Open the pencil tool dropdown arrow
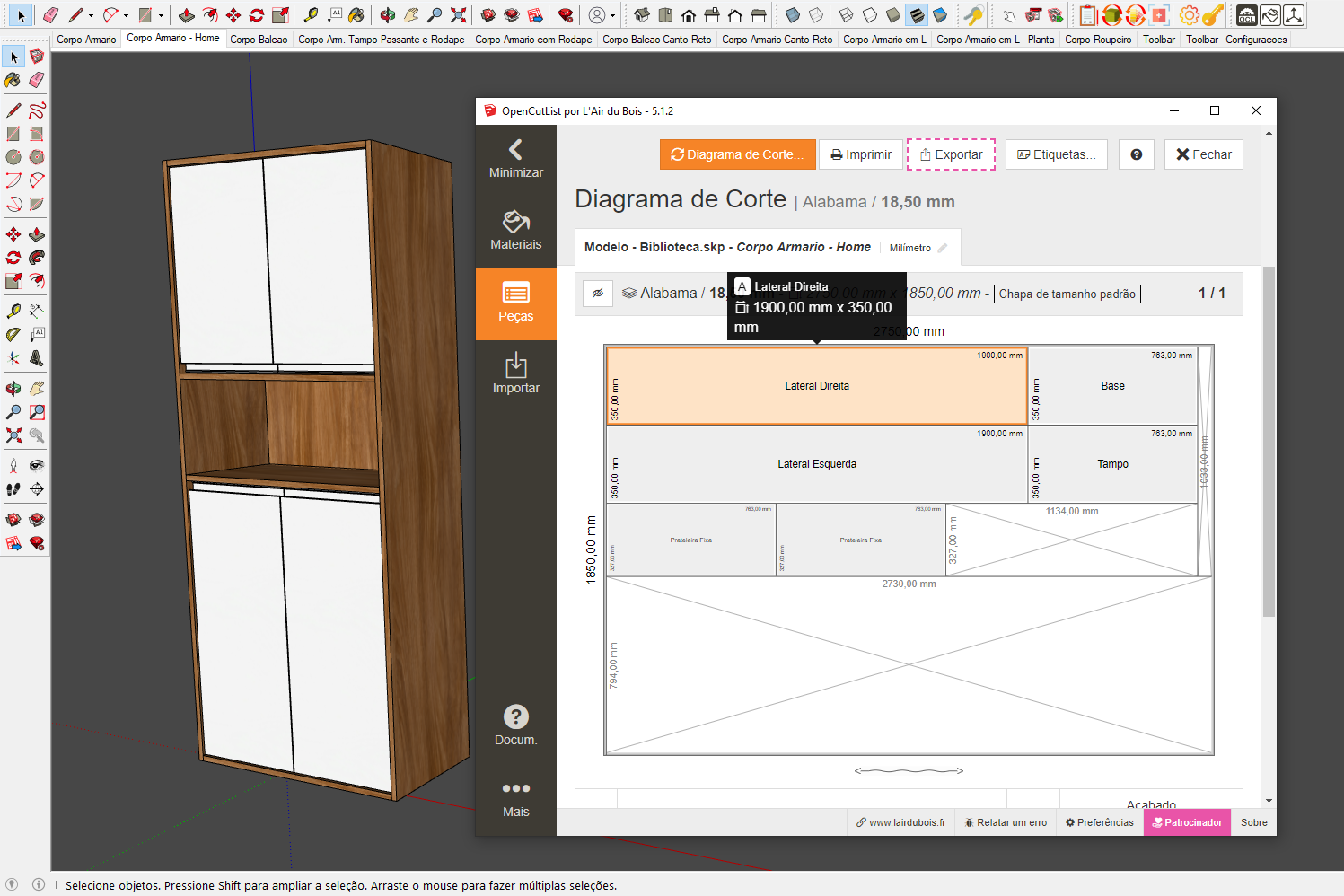1344x896 pixels. click(x=91, y=15)
